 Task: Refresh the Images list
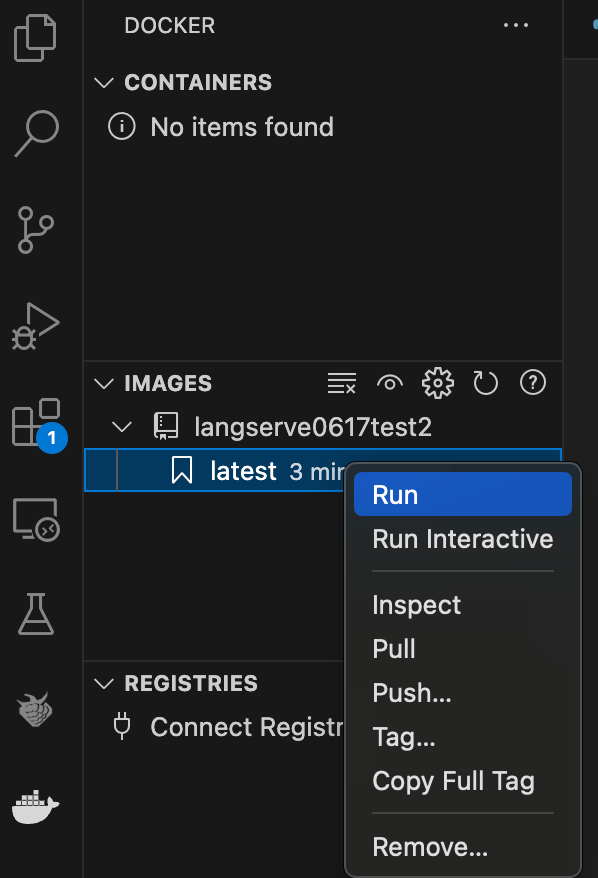[x=485, y=384]
